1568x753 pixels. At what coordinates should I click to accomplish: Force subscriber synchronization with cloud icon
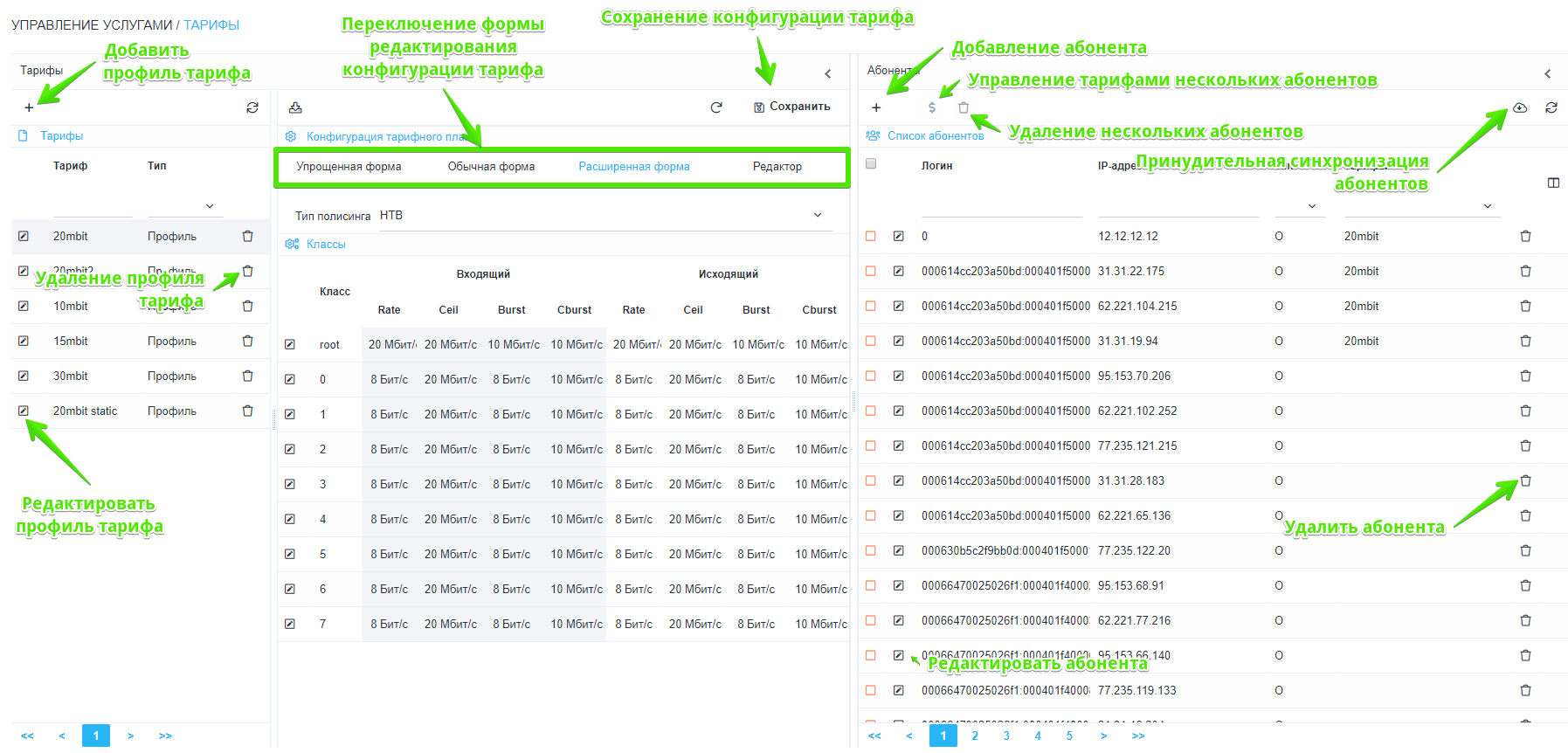(x=1520, y=107)
